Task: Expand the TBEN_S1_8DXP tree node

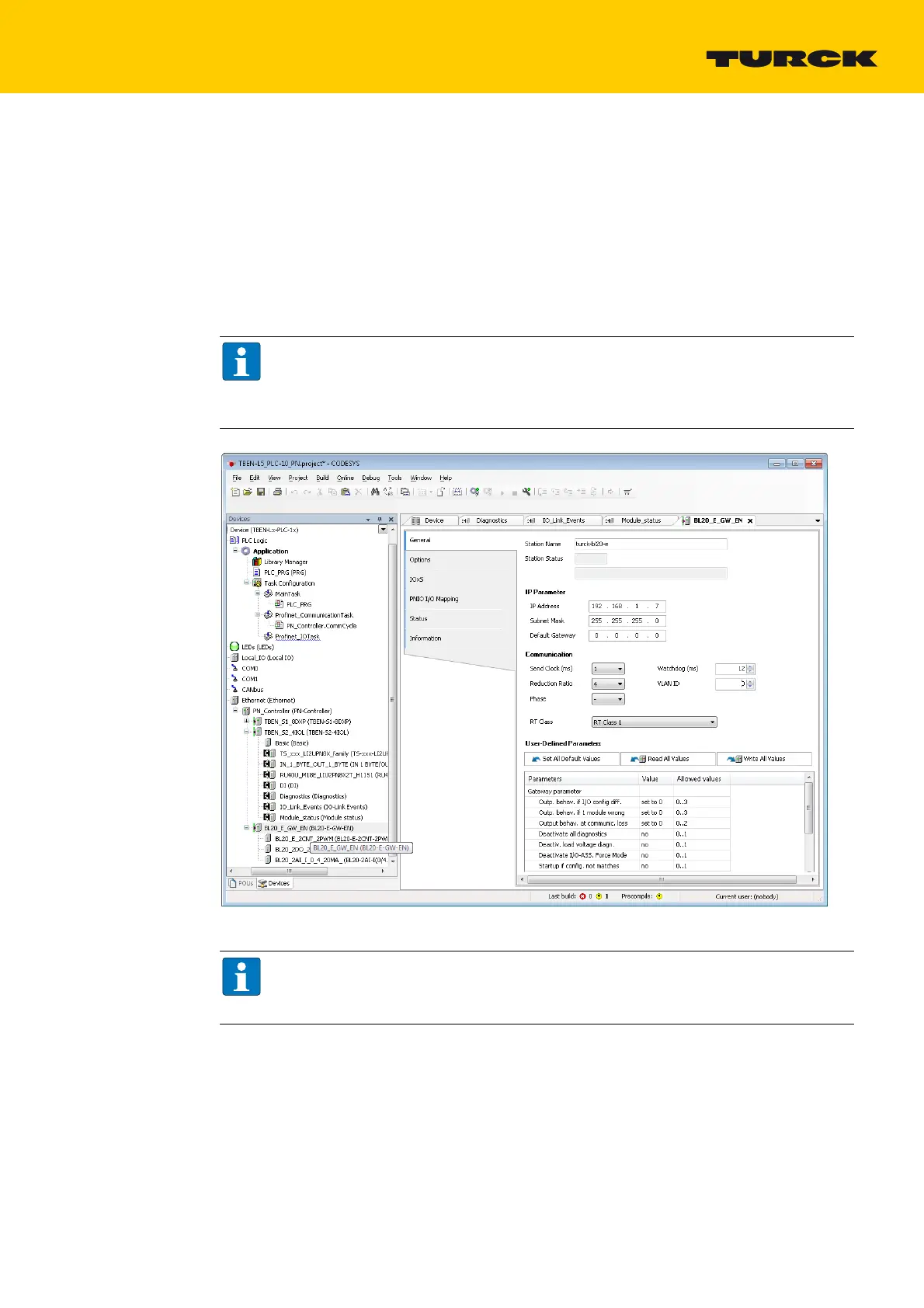Action: pyautogui.click(x=247, y=721)
